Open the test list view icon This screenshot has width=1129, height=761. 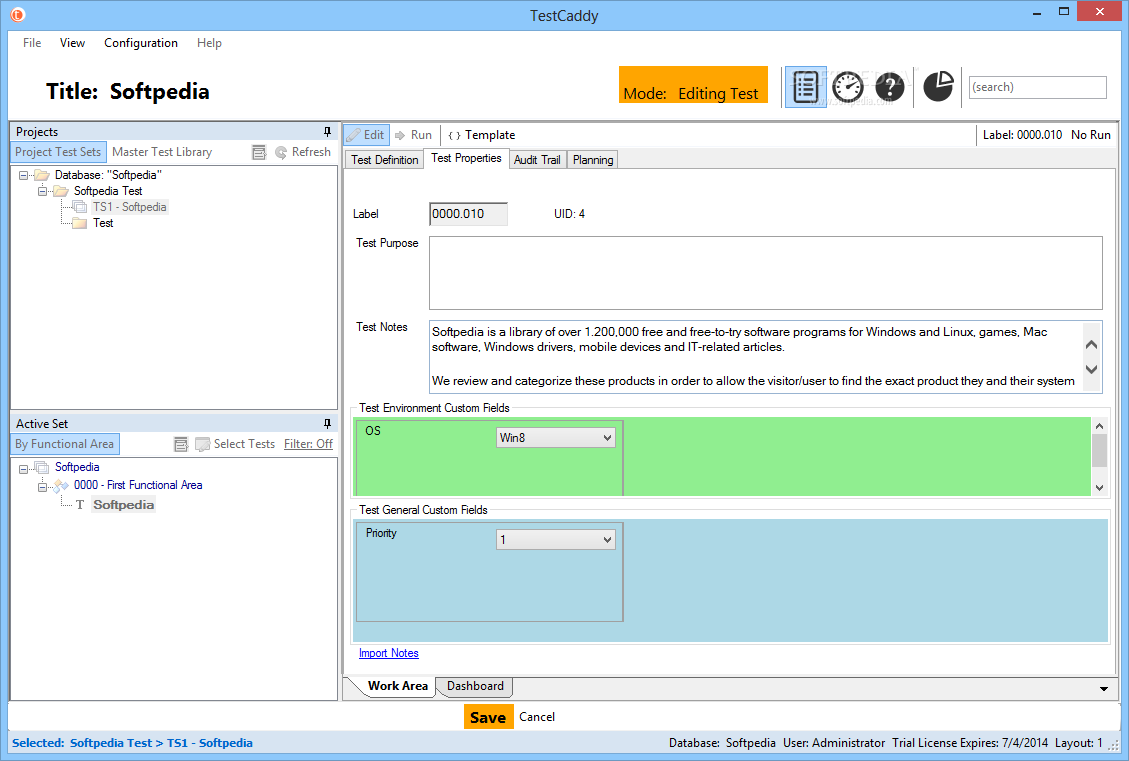click(805, 87)
